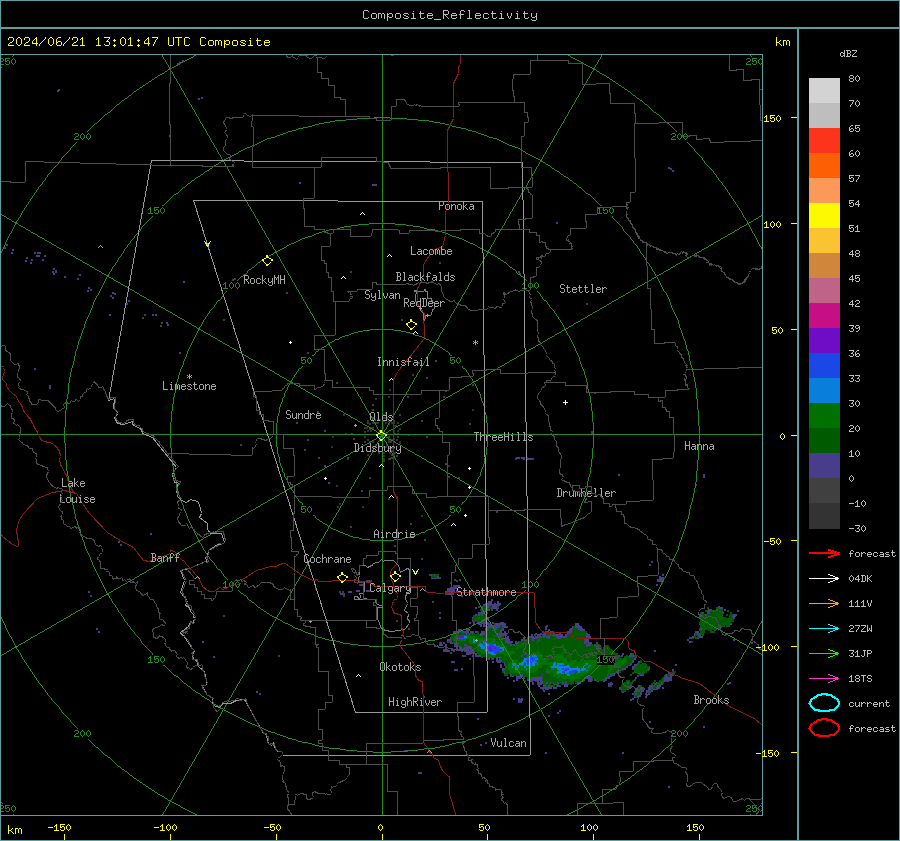
Task: Click the asterisk marker above Limestone
Action: pos(189,377)
